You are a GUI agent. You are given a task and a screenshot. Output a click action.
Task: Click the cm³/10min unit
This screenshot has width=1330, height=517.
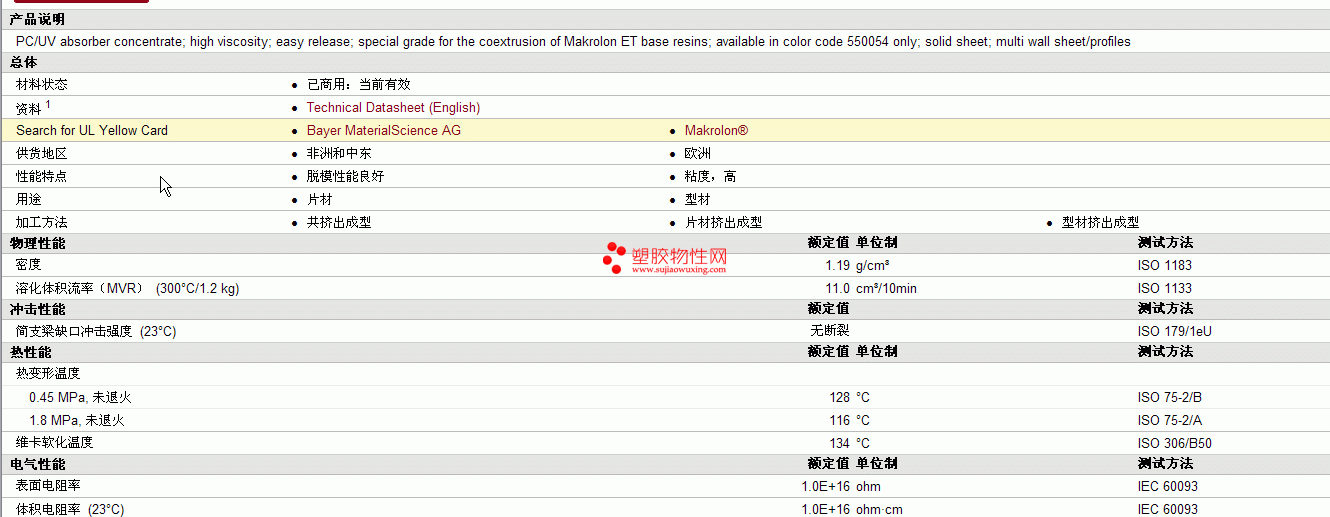click(886, 288)
